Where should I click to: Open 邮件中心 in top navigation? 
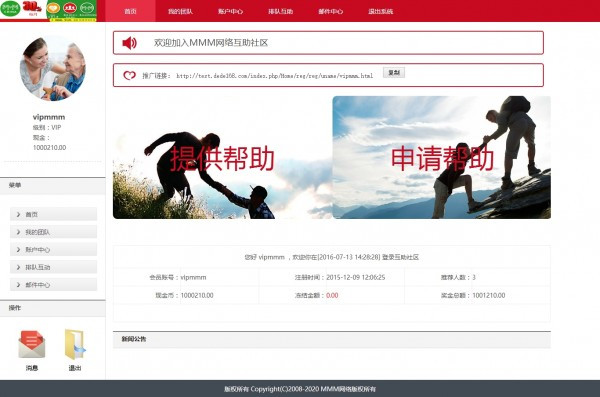331,11
